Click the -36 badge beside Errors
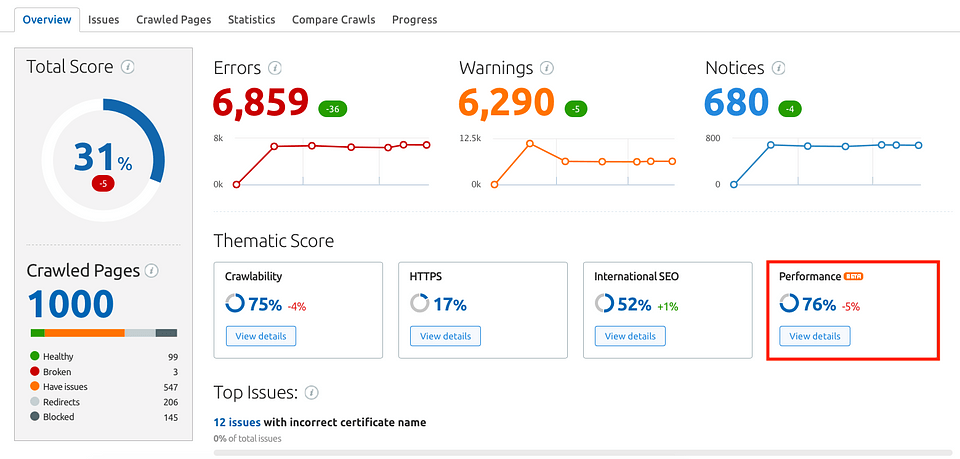This screenshot has width=960, height=459. pyautogui.click(x=333, y=110)
